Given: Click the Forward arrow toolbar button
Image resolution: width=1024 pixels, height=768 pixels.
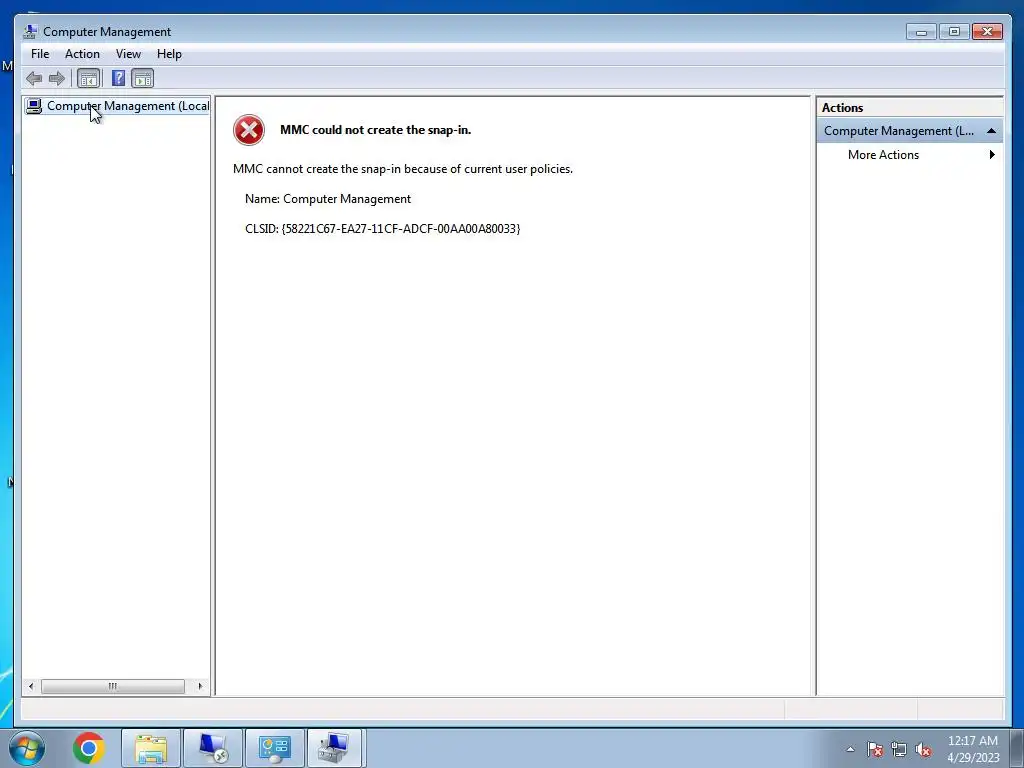Looking at the screenshot, I should (57, 79).
